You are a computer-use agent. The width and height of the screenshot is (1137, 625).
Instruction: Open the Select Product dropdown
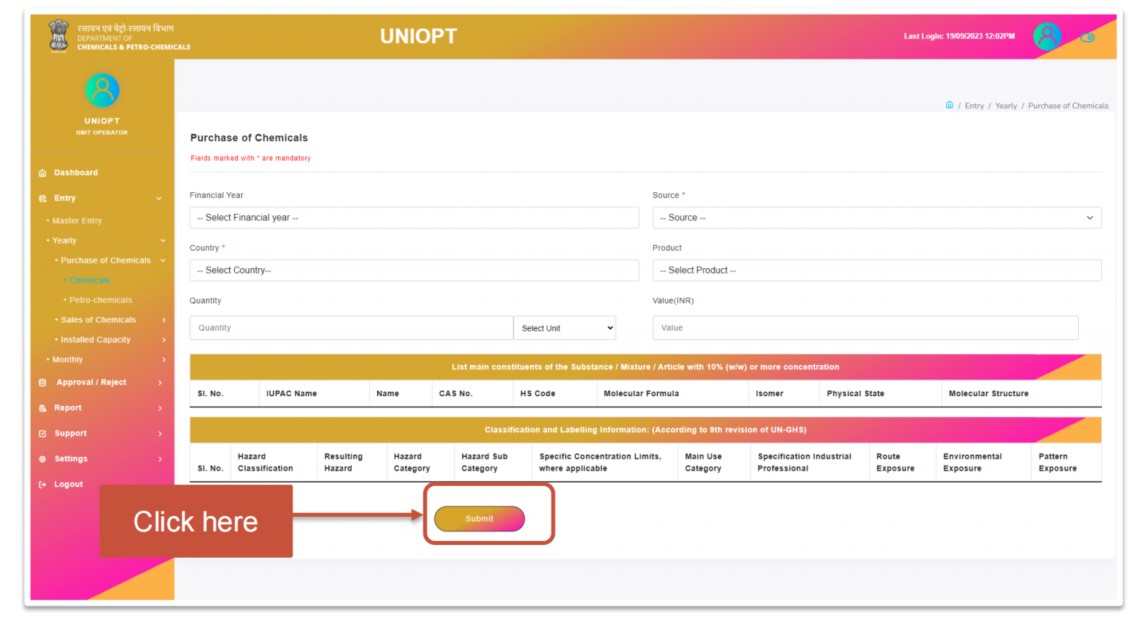coord(877,270)
